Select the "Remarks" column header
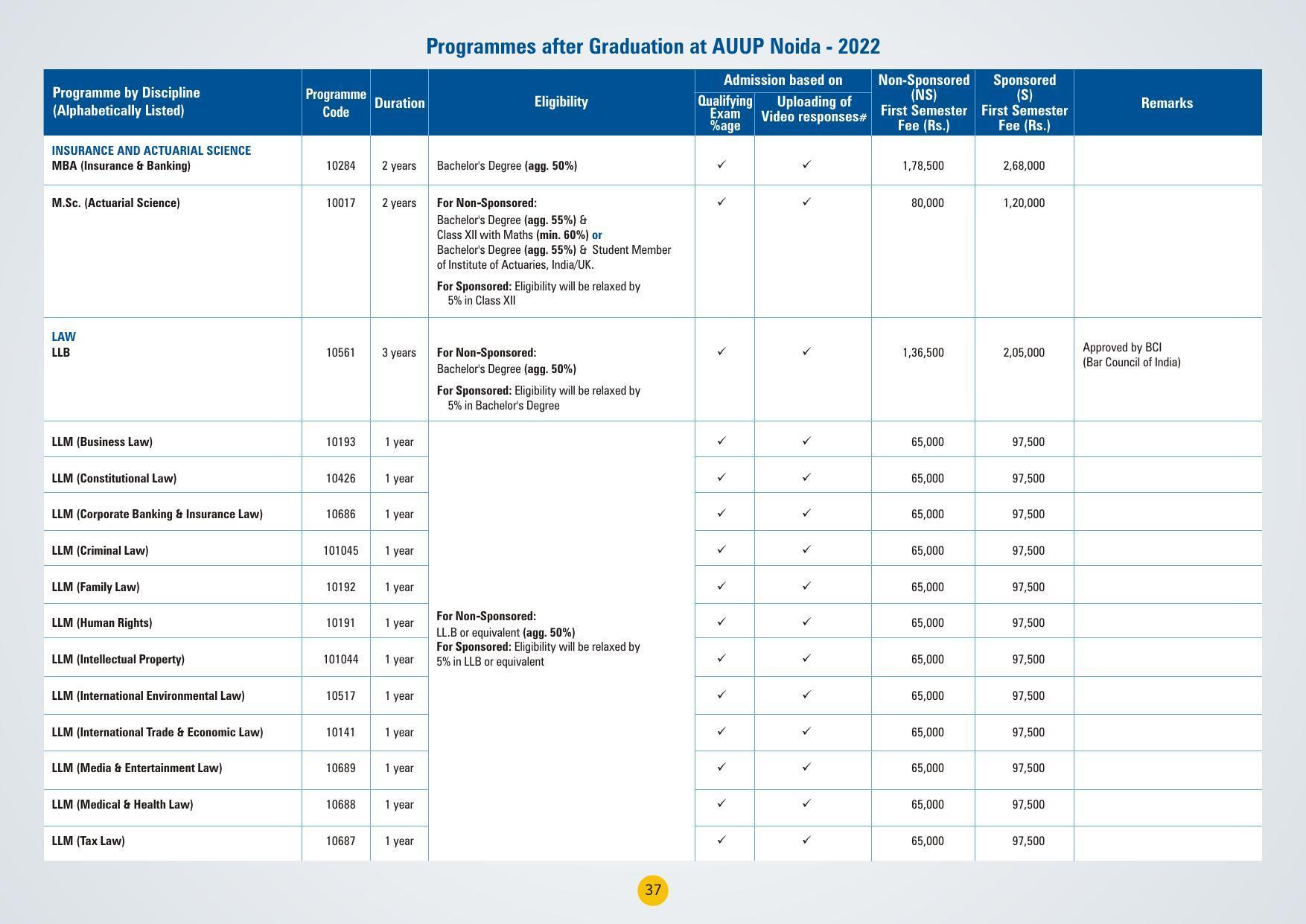The width and height of the screenshot is (1306, 924). tap(1167, 103)
